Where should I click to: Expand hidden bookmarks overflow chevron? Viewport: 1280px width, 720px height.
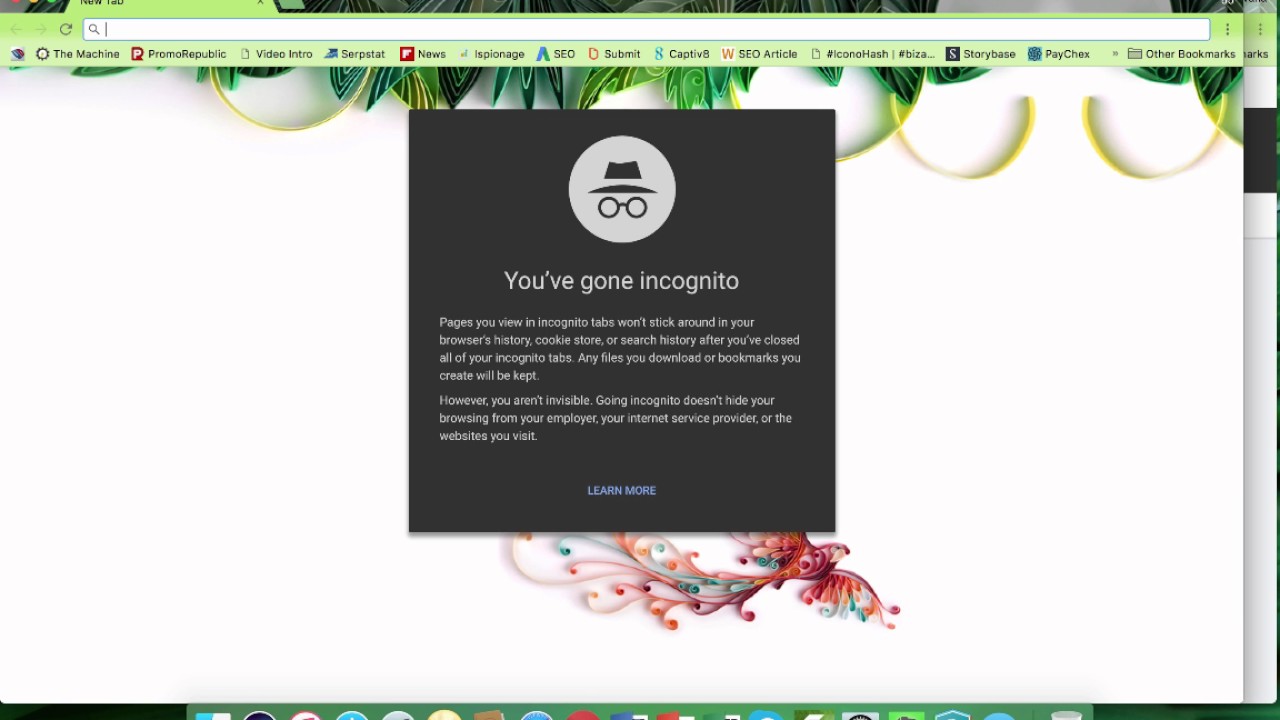[1115, 54]
